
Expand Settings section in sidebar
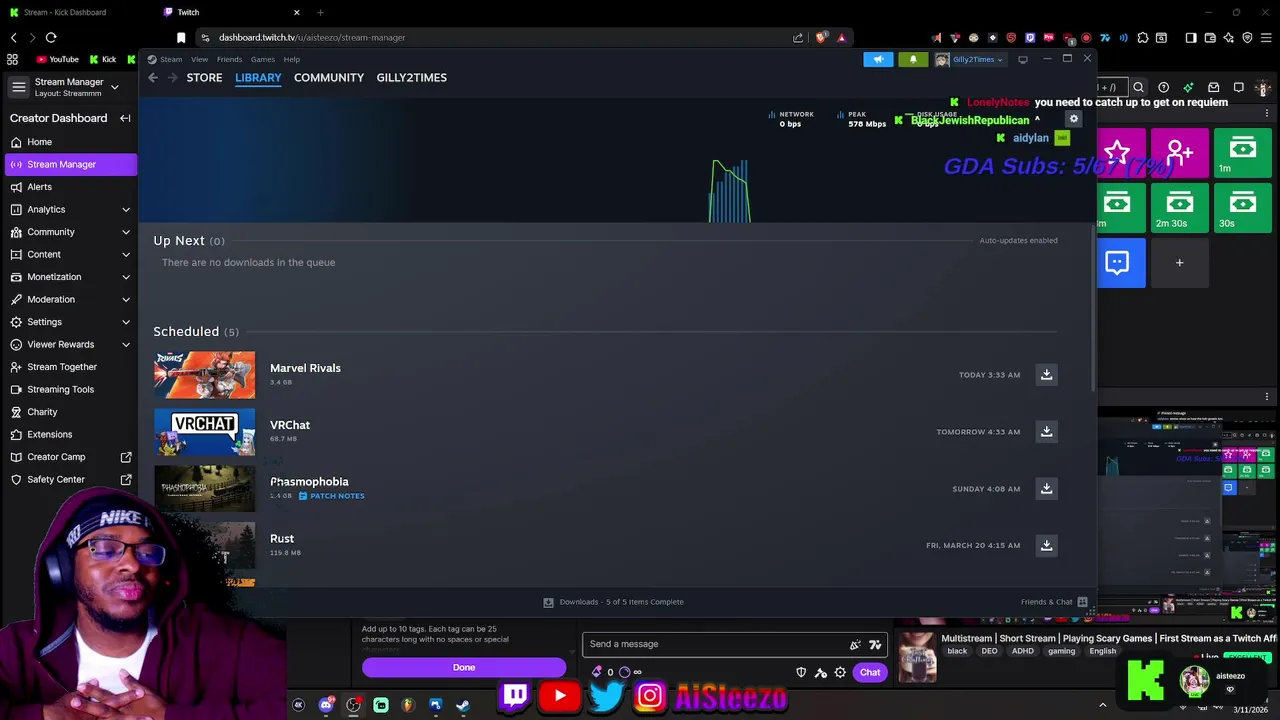69,322
